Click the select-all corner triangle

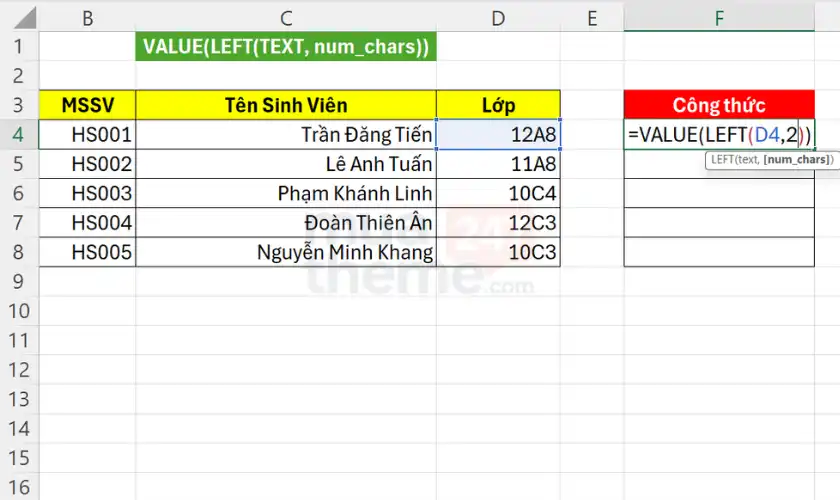click(25, 18)
